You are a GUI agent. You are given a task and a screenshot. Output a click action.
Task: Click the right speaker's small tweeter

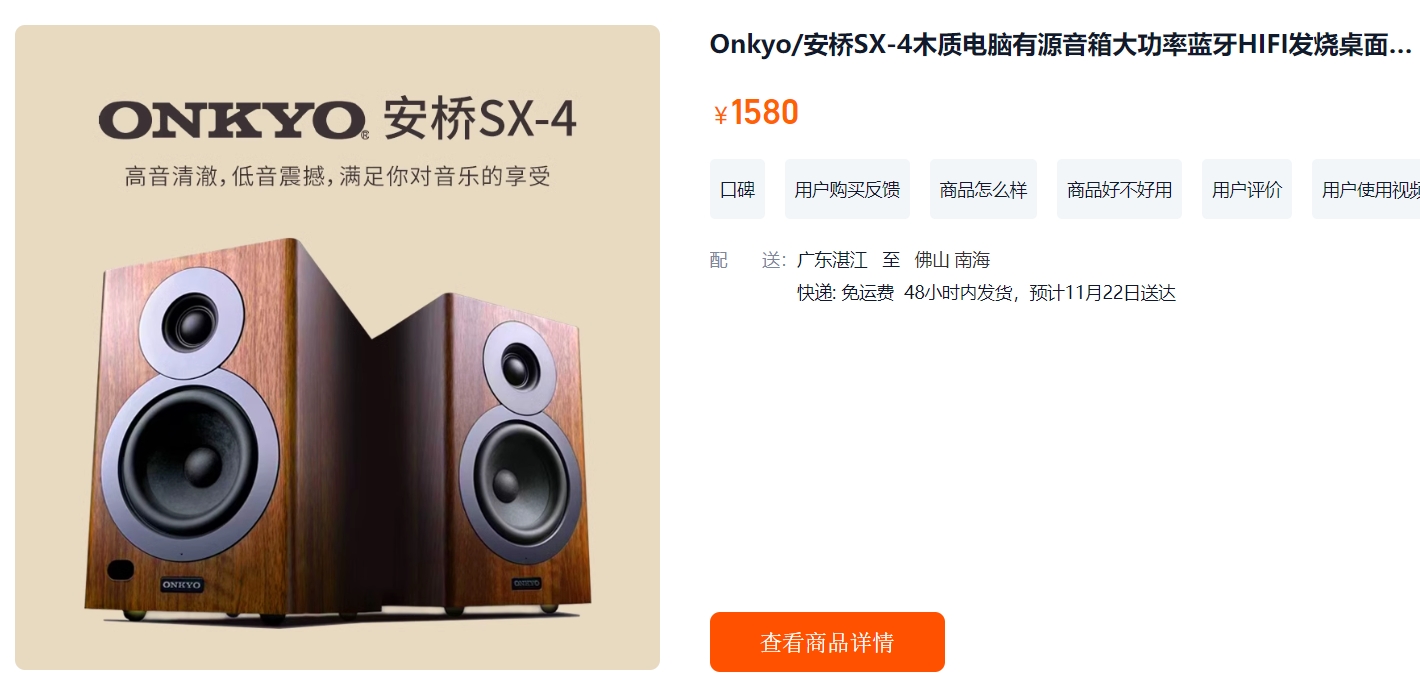pyautogui.click(x=520, y=364)
